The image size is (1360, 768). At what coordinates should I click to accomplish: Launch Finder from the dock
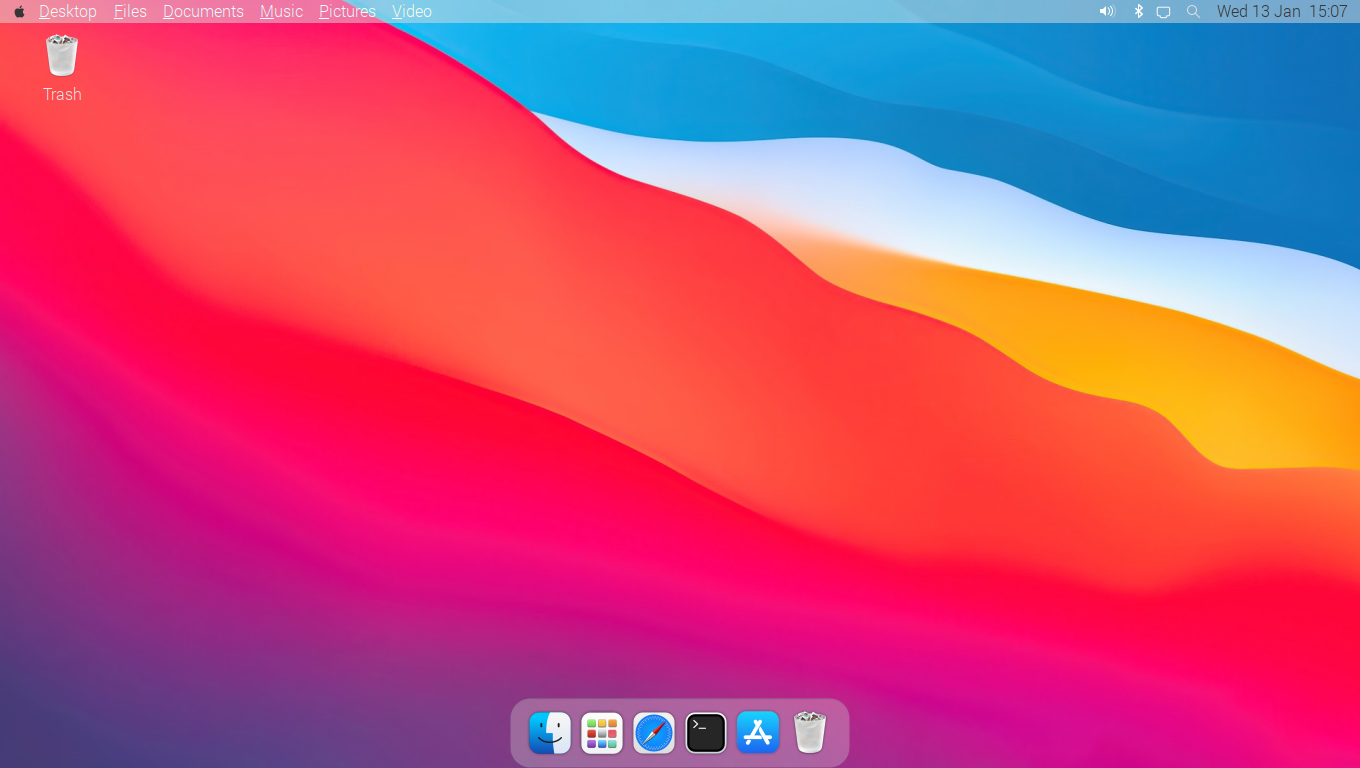550,733
